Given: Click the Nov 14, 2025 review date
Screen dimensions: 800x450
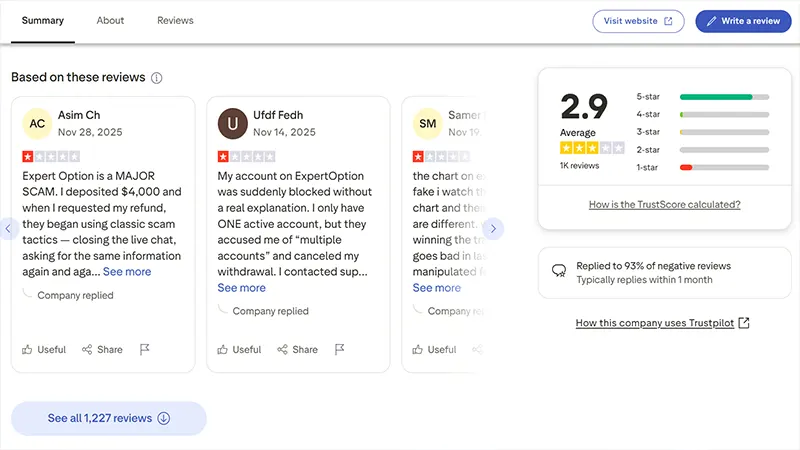Looking at the screenshot, I should pyautogui.click(x=284, y=132).
